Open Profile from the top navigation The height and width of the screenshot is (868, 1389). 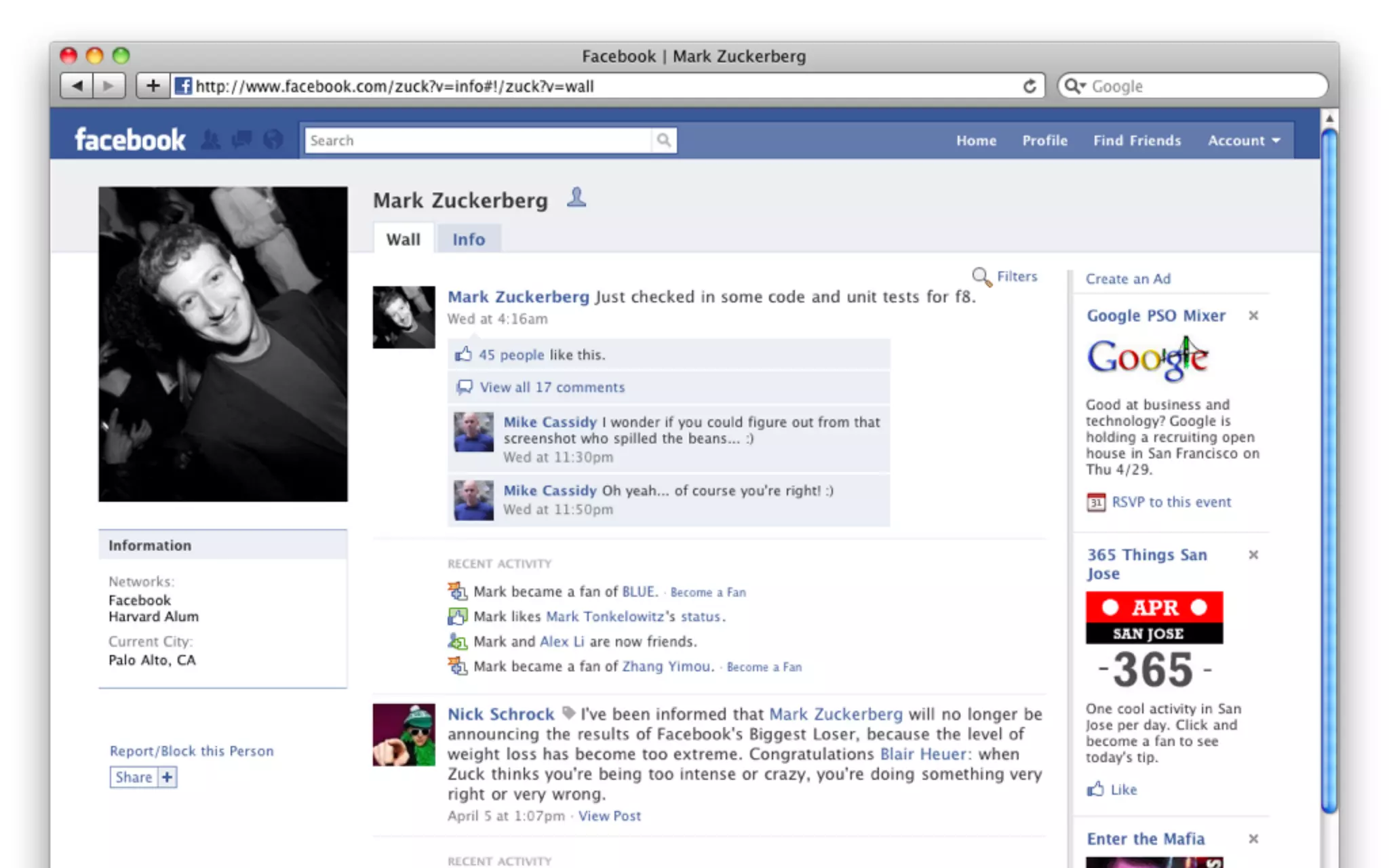[x=1044, y=140]
